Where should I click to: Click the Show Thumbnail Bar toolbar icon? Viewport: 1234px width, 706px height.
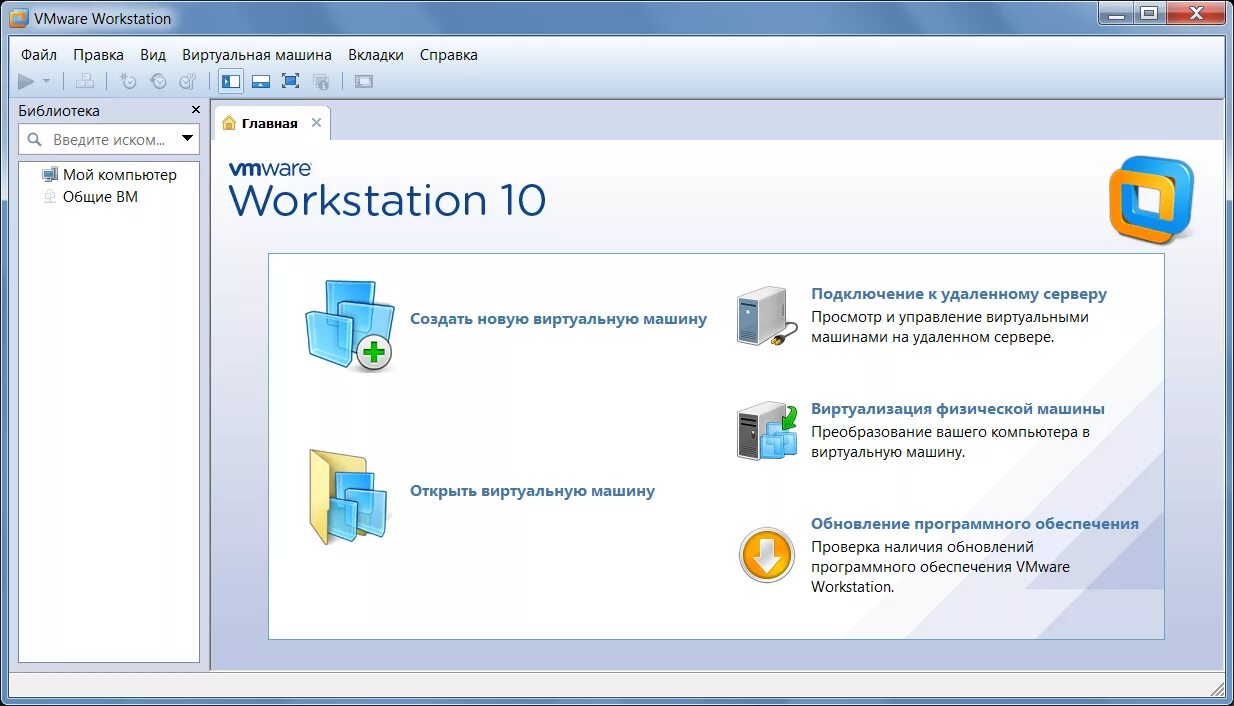tap(261, 81)
